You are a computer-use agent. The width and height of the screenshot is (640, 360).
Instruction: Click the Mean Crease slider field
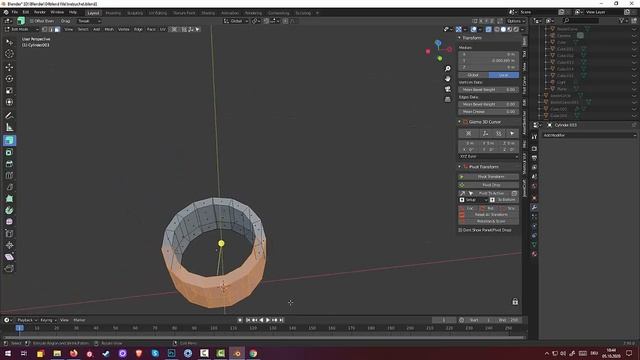click(489, 111)
